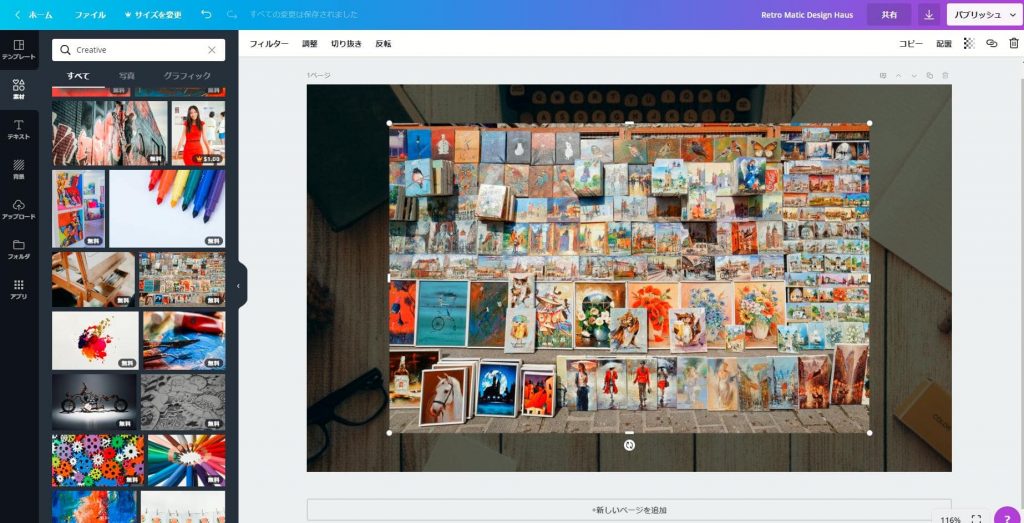This screenshot has width=1024, height=523.
Task: Click the magnifier search icon
Action: (x=65, y=50)
